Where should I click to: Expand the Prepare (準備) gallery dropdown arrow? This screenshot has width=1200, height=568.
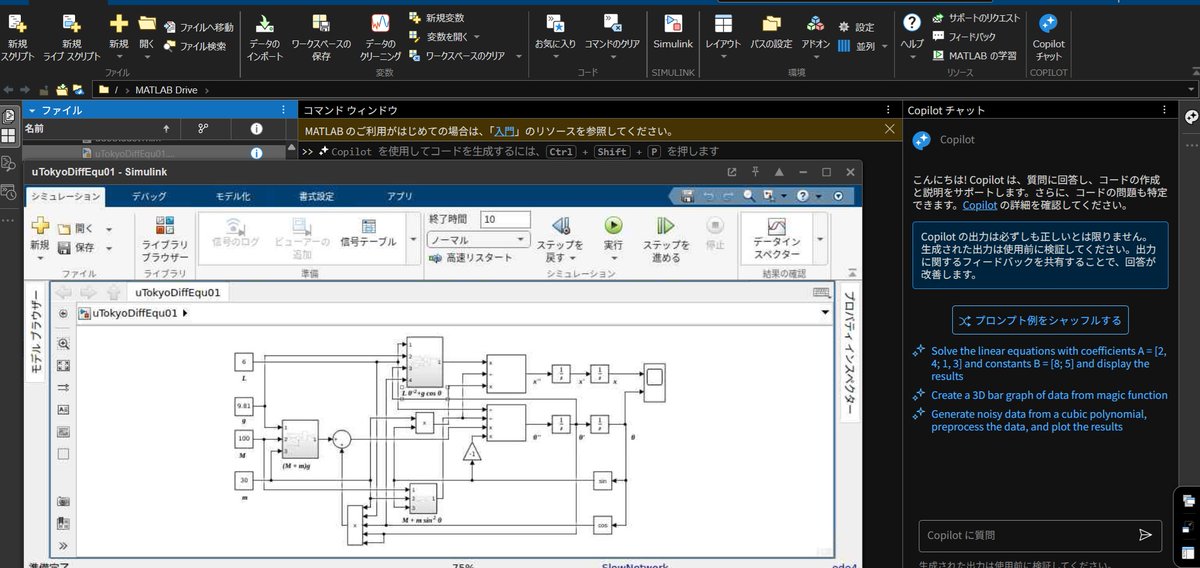pyautogui.click(x=413, y=240)
